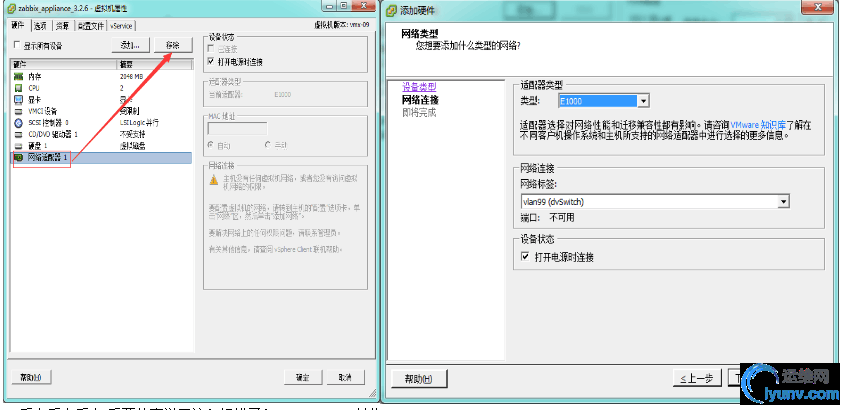Click the warning icon in 网络连接 section
Screen dimensions: 845x410
click(x=214, y=179)
